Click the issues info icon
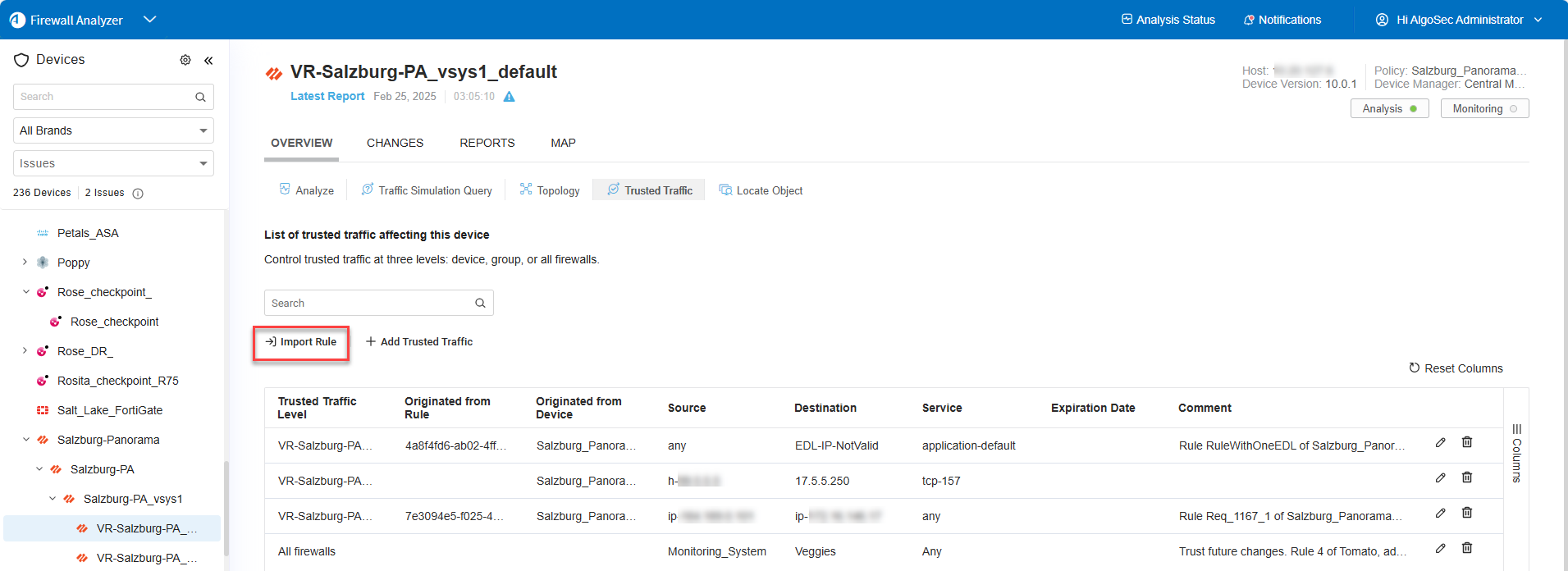This screenshot has width=1568, height=571. (x=138, y=194)
